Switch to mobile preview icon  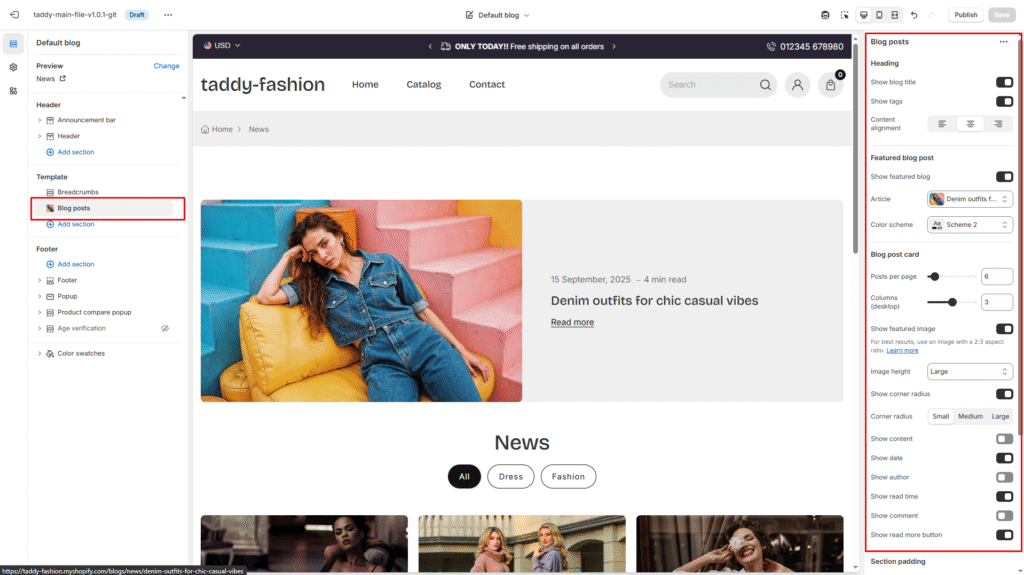pos(879,15)
